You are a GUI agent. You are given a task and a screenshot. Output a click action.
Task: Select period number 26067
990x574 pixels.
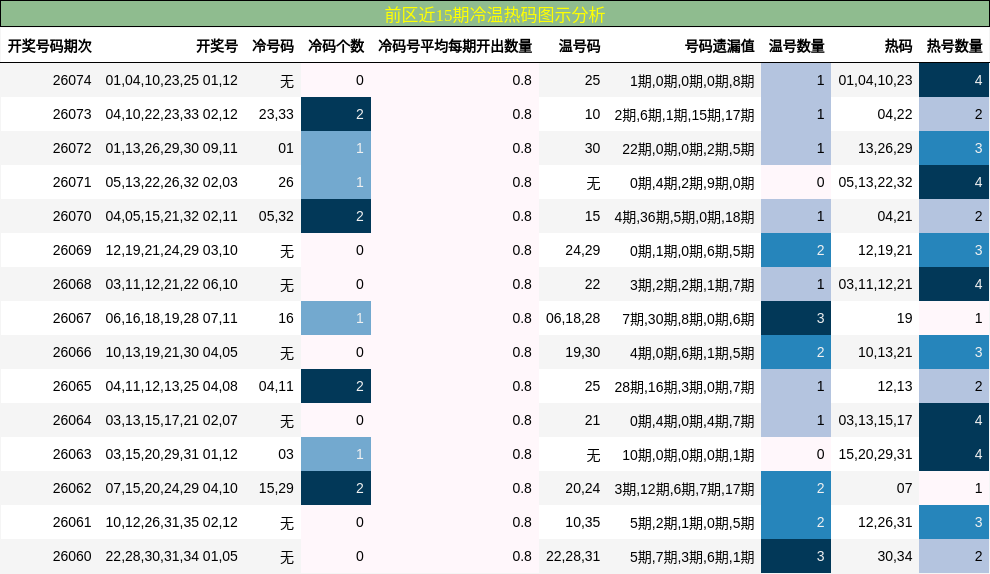point(72,318)
